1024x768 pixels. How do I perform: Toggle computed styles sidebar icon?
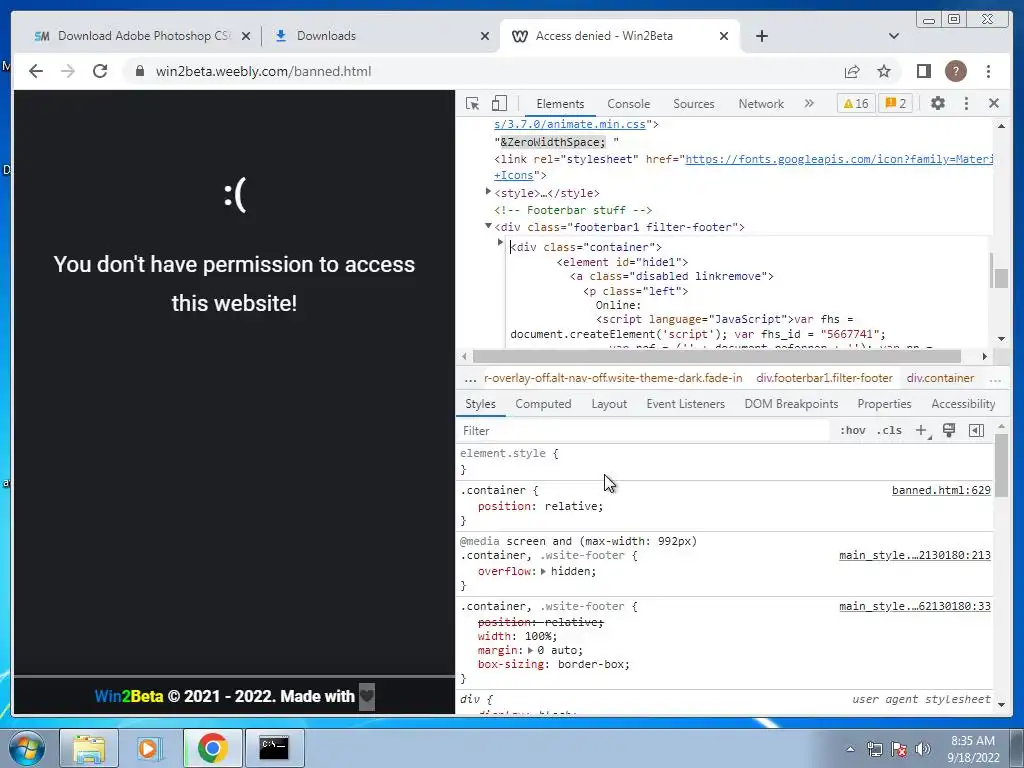[976, 430]
